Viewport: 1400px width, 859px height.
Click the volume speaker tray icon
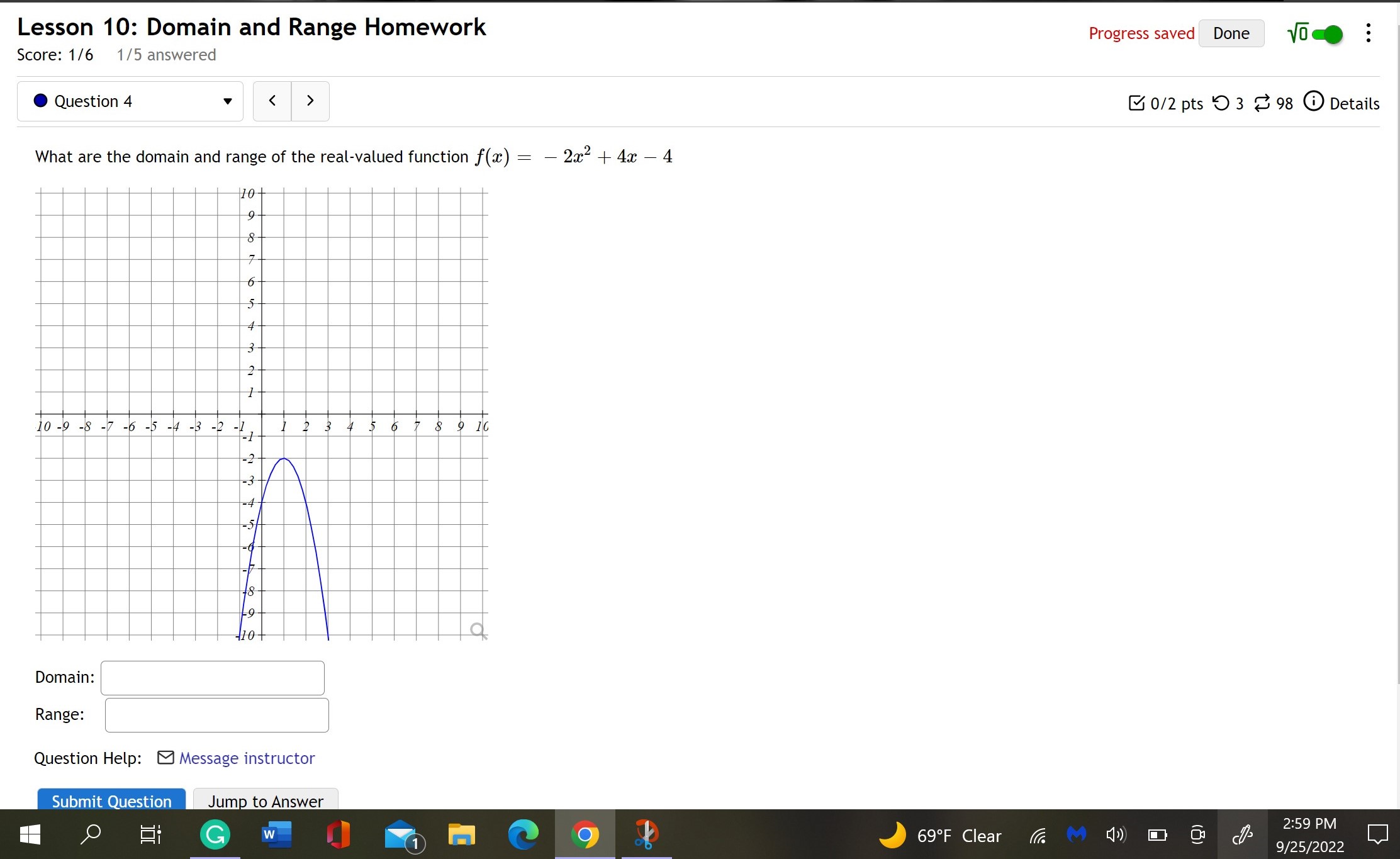pos(1115,835)
